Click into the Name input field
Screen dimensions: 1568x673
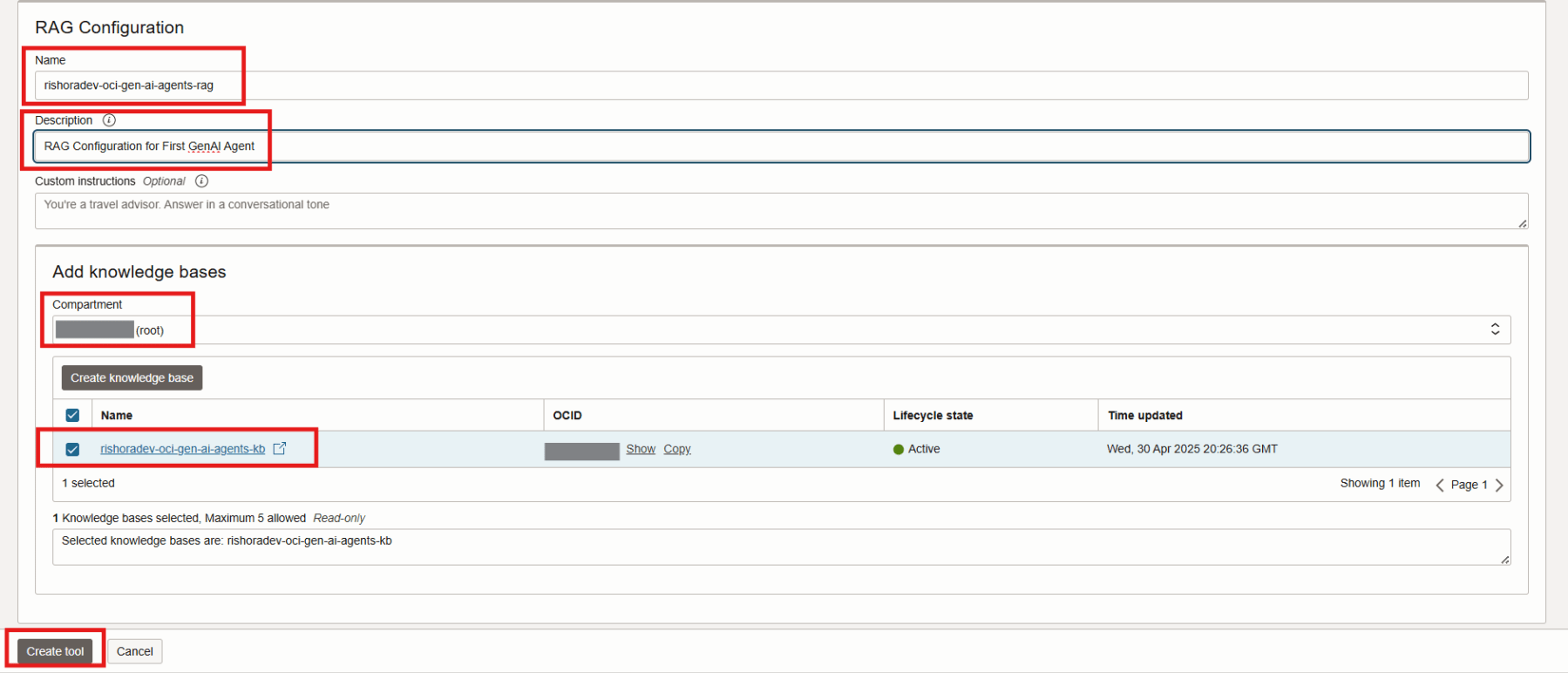pos(781,85)
